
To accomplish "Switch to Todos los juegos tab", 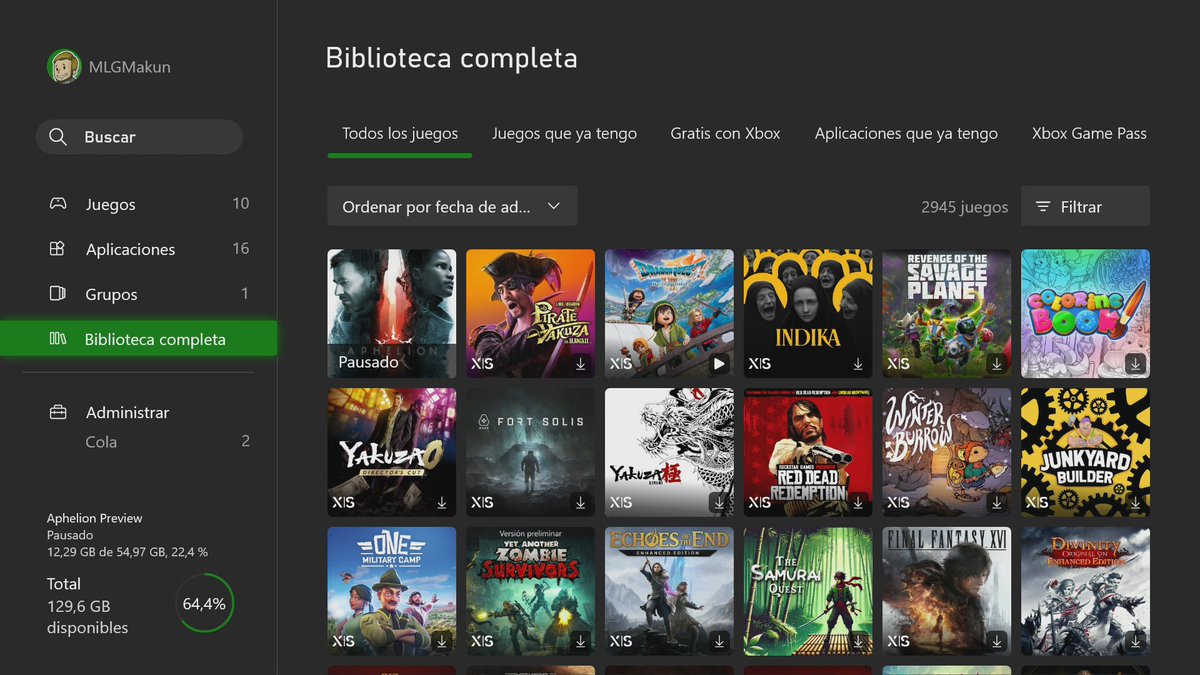I will (400, 133).
